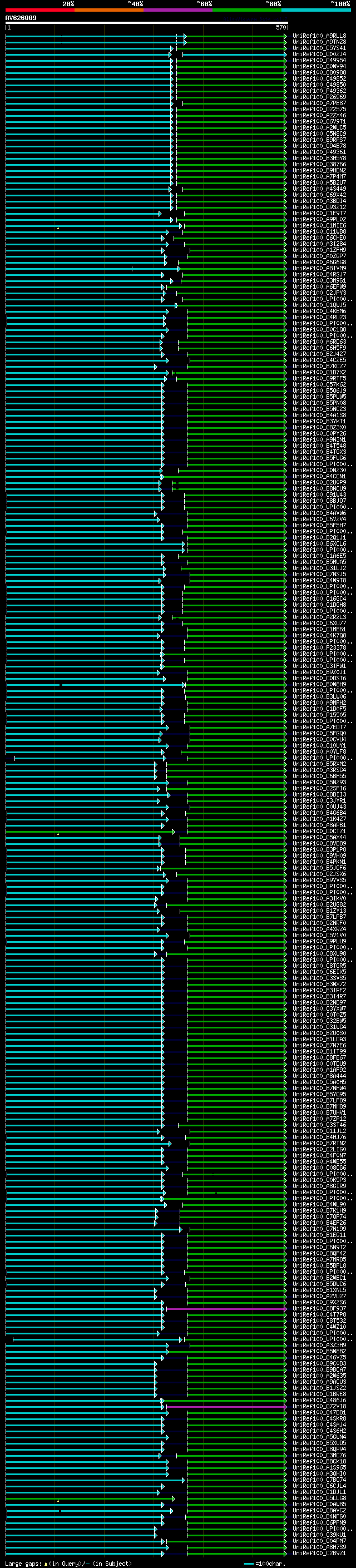Select UniRef100_Q0UJ43 label
Image resolution: width=356 pixels, height=1568 pixels.
point(319,807)
